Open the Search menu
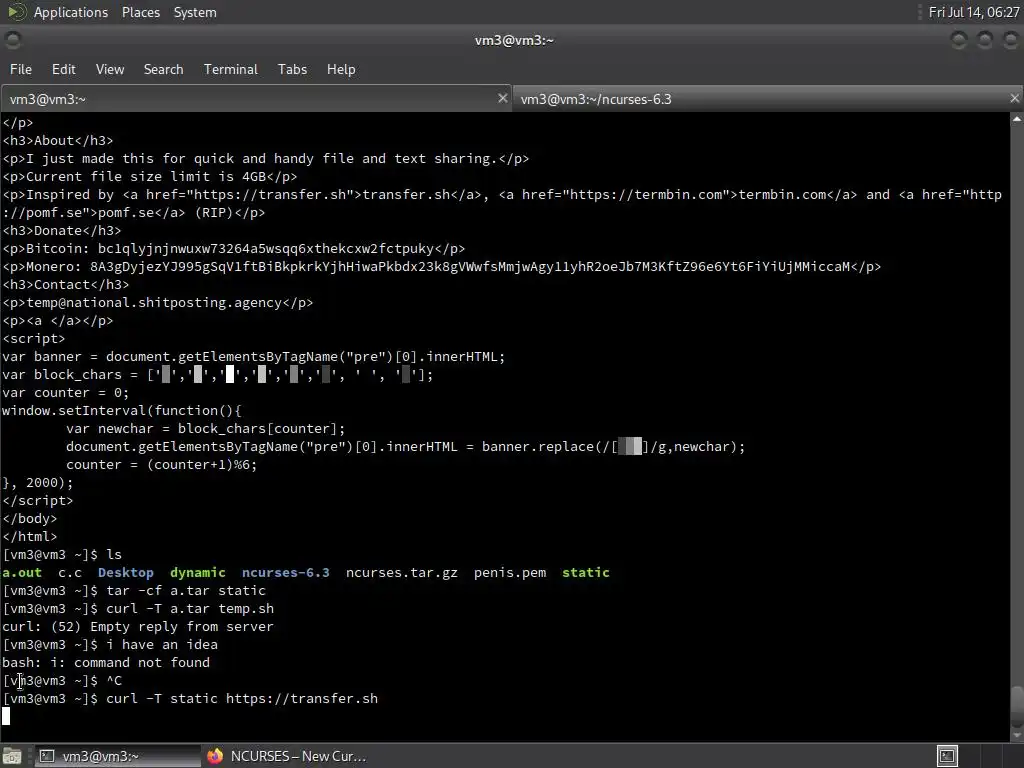This screenshot has height=768, width=1024. click(x=163, y=69)
